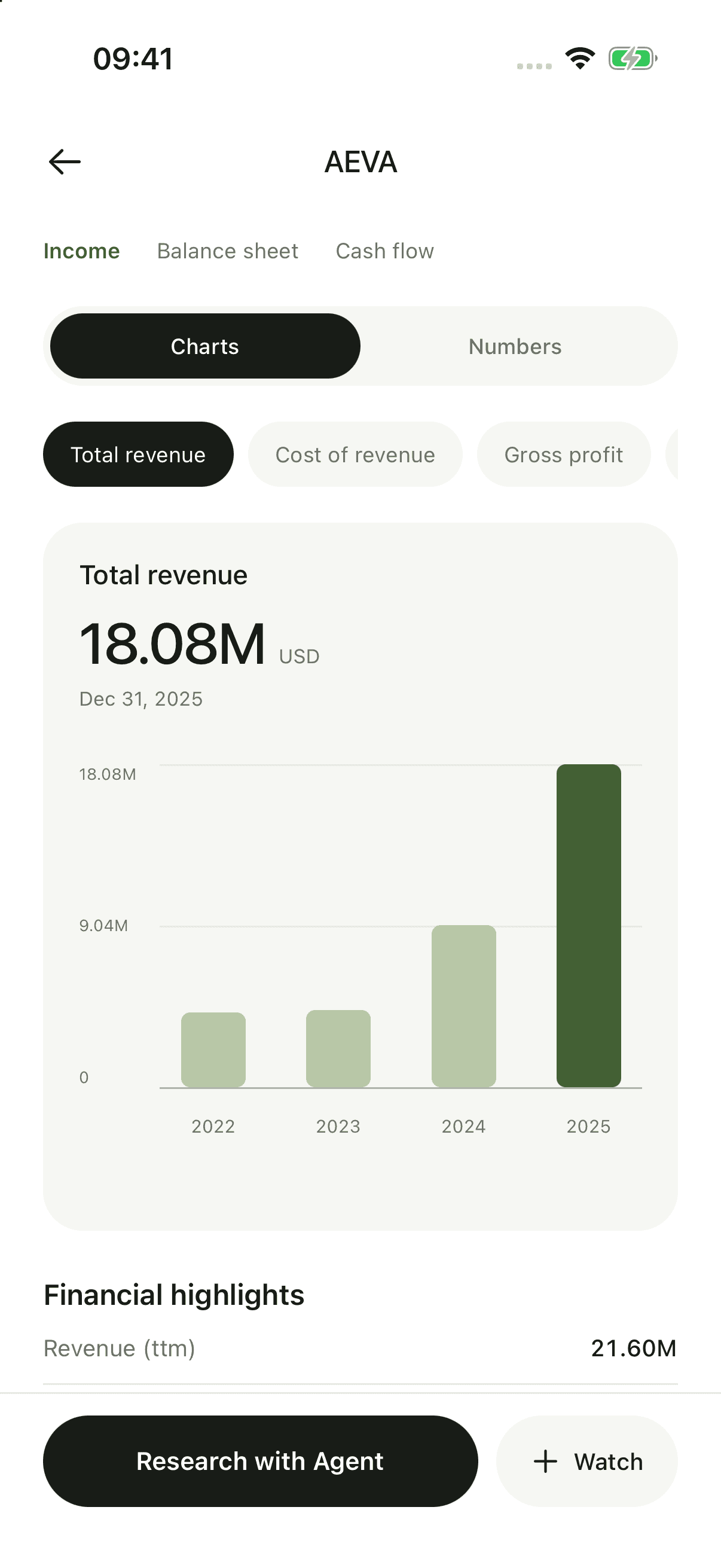This screenshot has height=1568, width=721.
Task: Tap the Watch button
Action: click(587, 1461)
